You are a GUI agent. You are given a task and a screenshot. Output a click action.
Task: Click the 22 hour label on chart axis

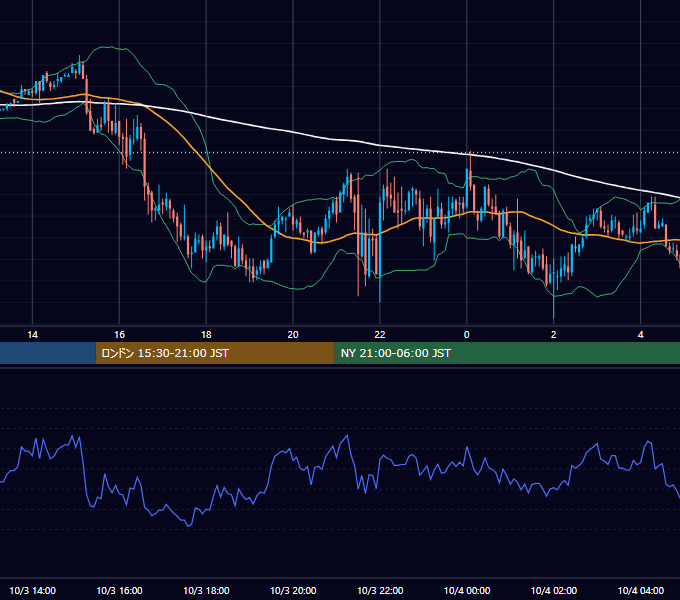[380, 335]
